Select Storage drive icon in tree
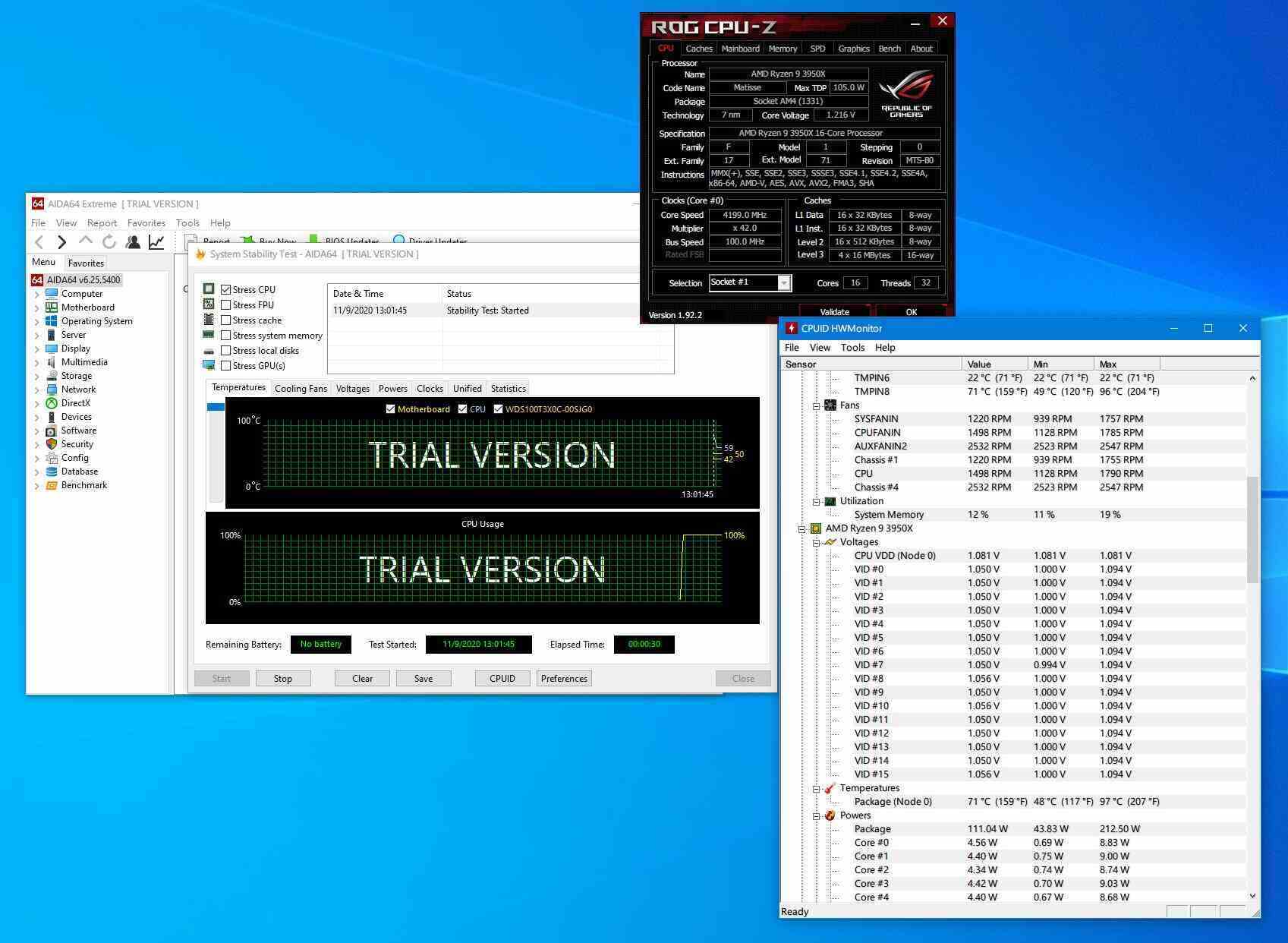This screenshot has height=943, width=1288. 52,376
